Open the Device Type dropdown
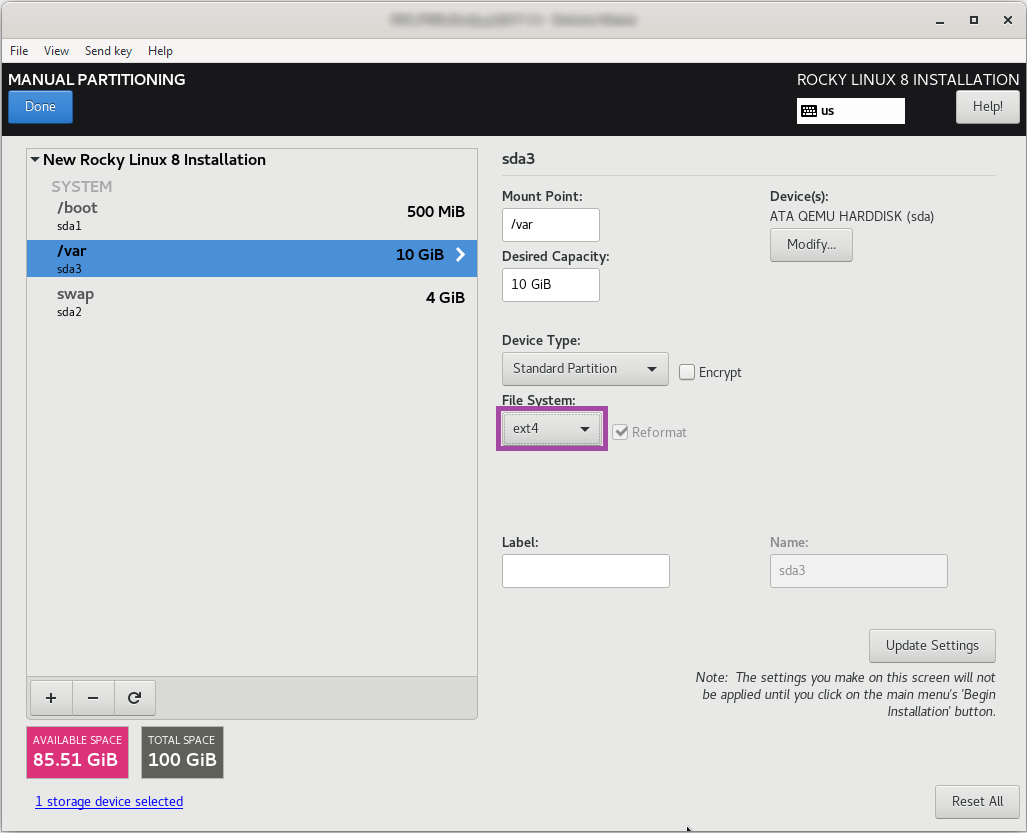This screenshot has width=1027, height=833. (x=585, y=369)
